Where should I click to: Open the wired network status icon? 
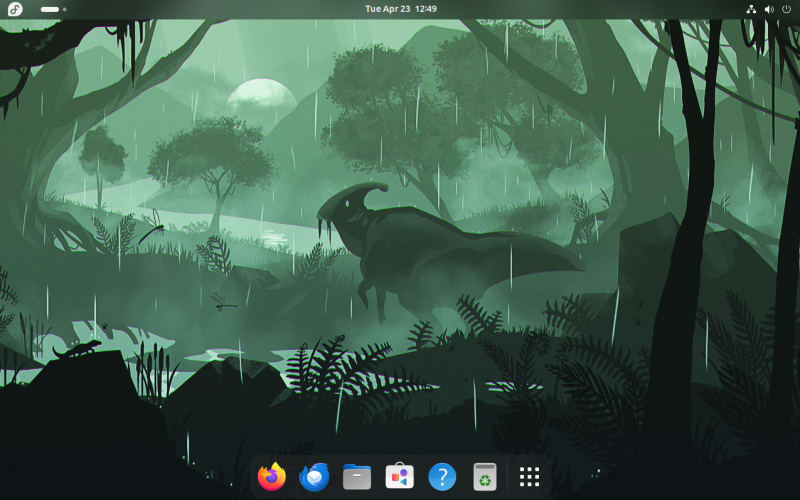click(751, 9)
